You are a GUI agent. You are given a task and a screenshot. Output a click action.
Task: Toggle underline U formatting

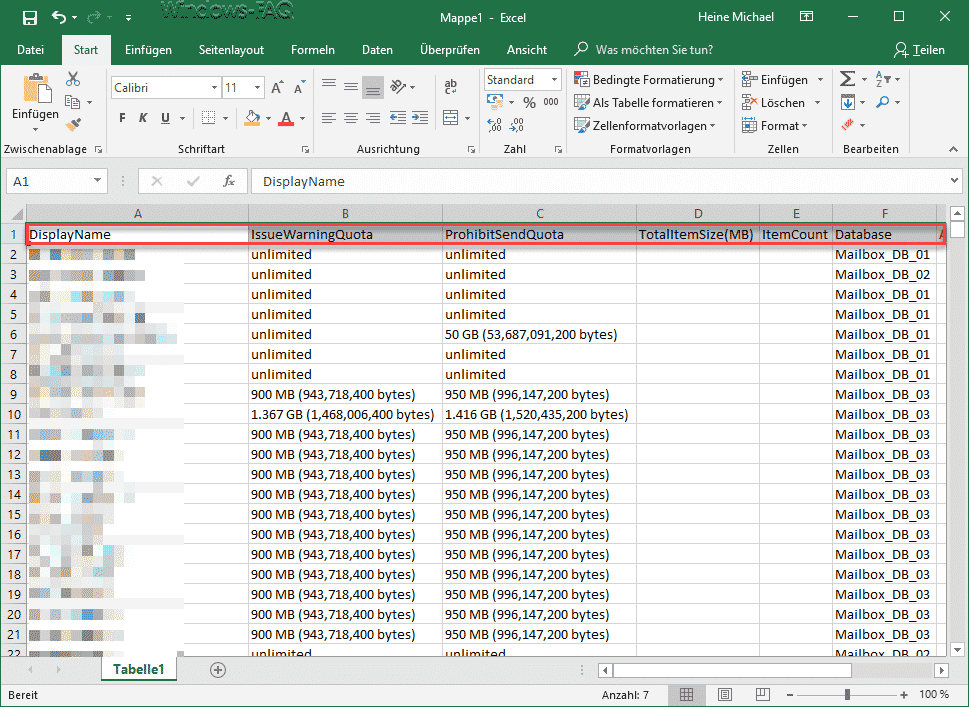165,117
